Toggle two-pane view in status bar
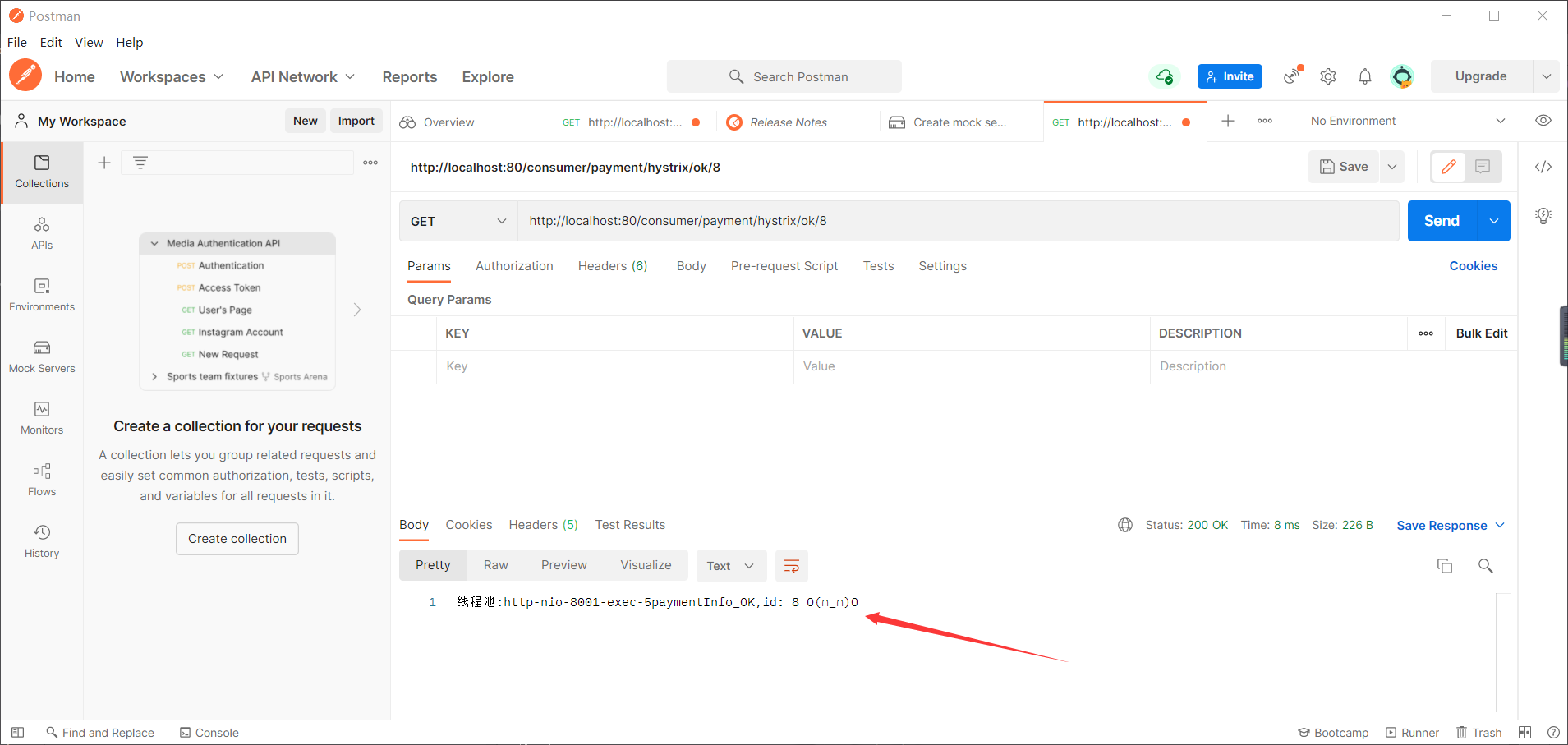The height and width of the screenshot is (745, 1568). click(1525, 732)
